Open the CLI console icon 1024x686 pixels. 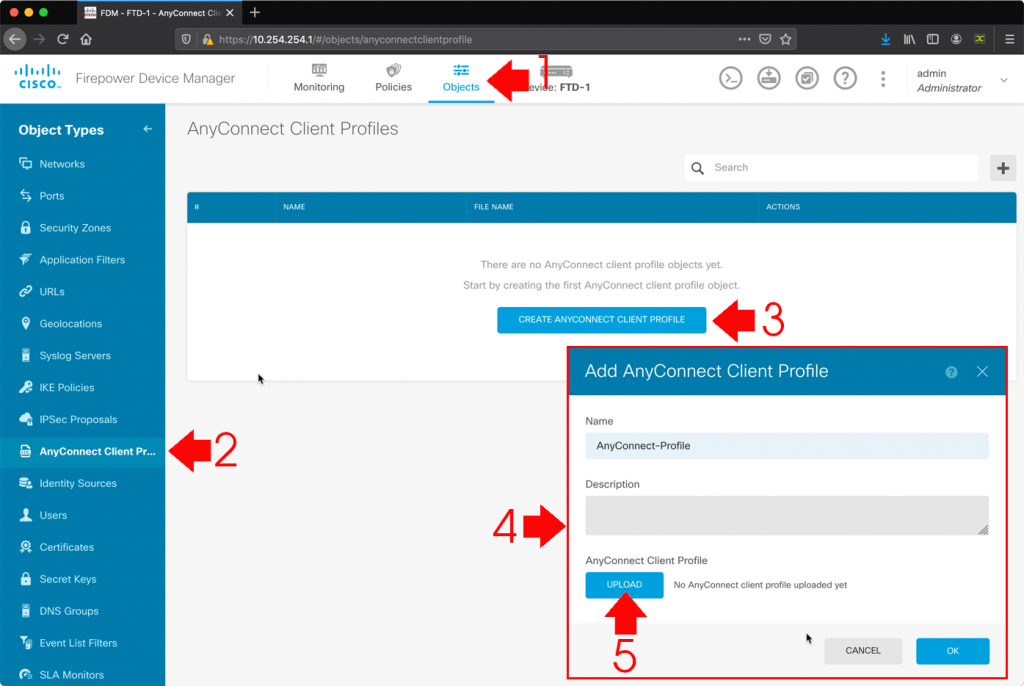pyautogui.click(x=730, y=78)
